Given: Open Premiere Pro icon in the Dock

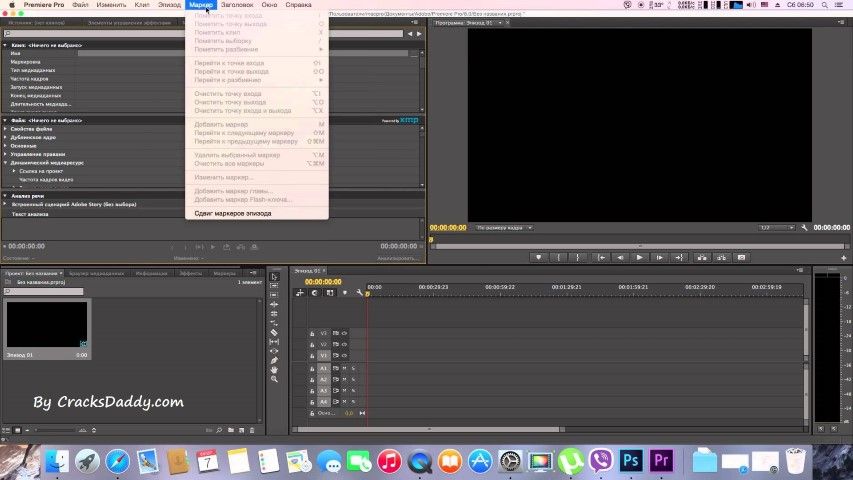Looking at the screenshot, I should click(662, 460).
